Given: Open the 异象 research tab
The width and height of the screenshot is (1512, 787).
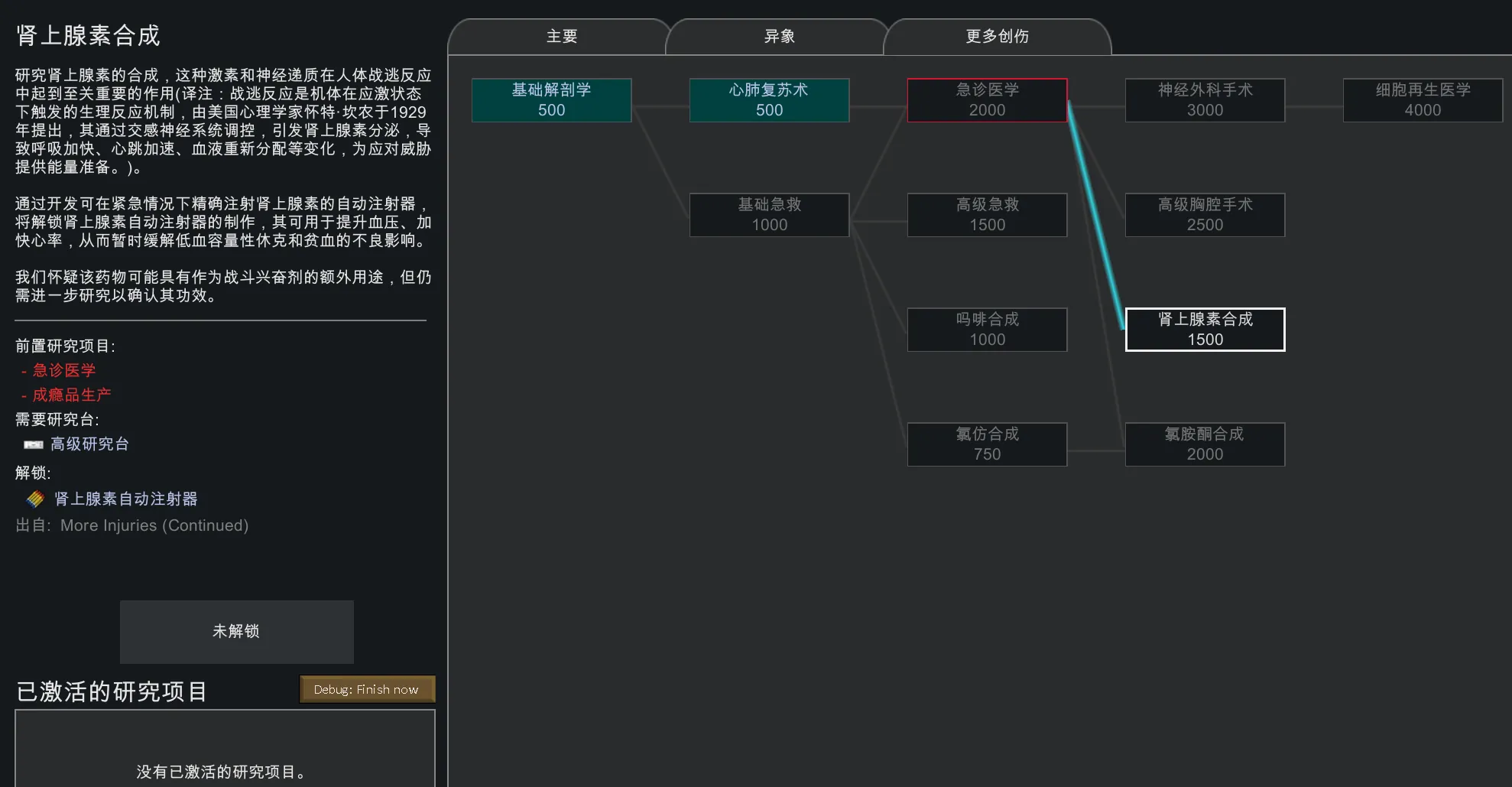Looking at the screenshot, I should coord(779,37).
